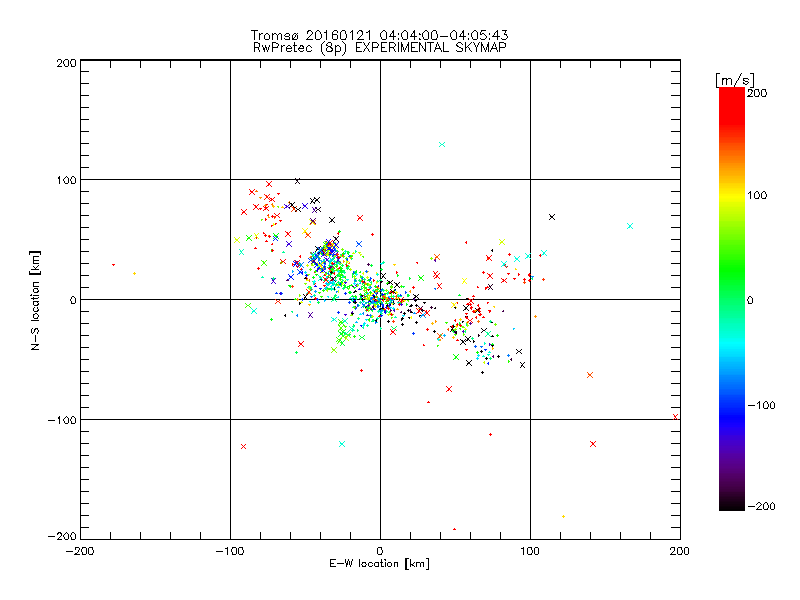The height and width of the screenshot is (600, 800).
Task: Click the black X marker below the 100 km line on the right
Action: [552, 217]
